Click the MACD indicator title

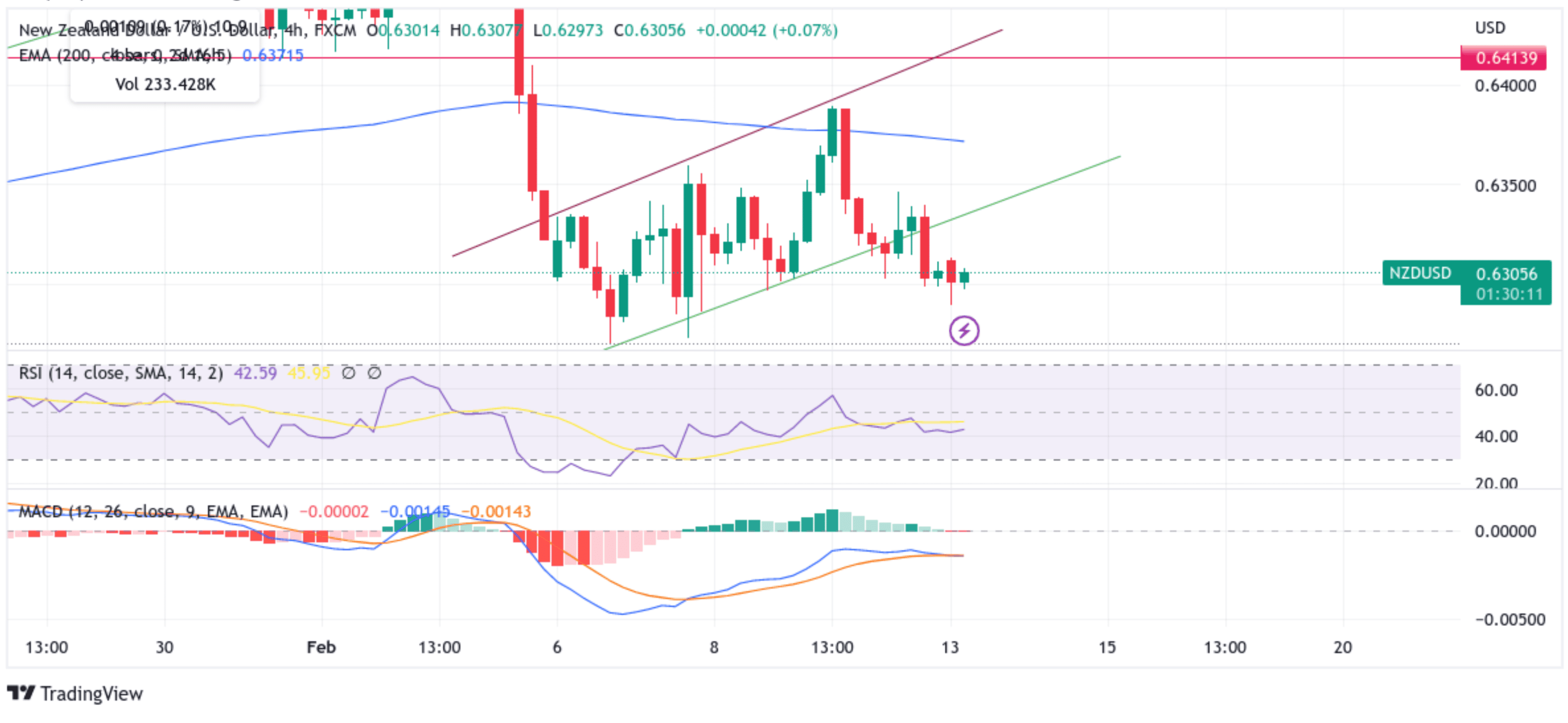(153, 511)
